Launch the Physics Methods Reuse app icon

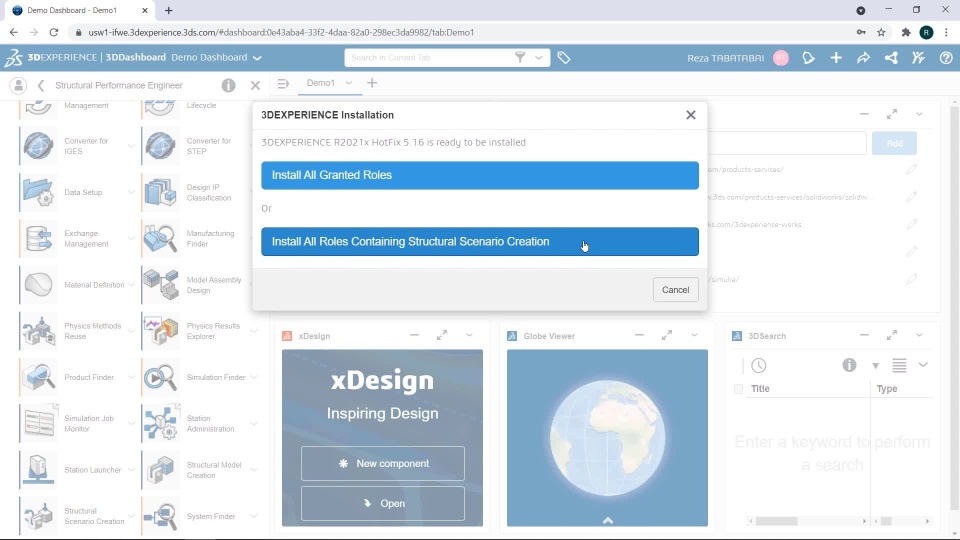[x=39, y=331]
